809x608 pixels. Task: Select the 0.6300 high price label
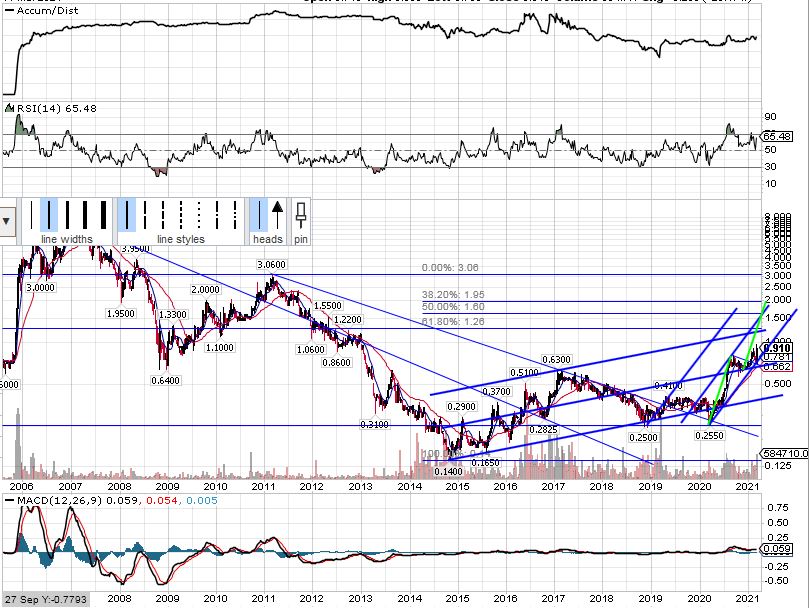click(556, 360)
